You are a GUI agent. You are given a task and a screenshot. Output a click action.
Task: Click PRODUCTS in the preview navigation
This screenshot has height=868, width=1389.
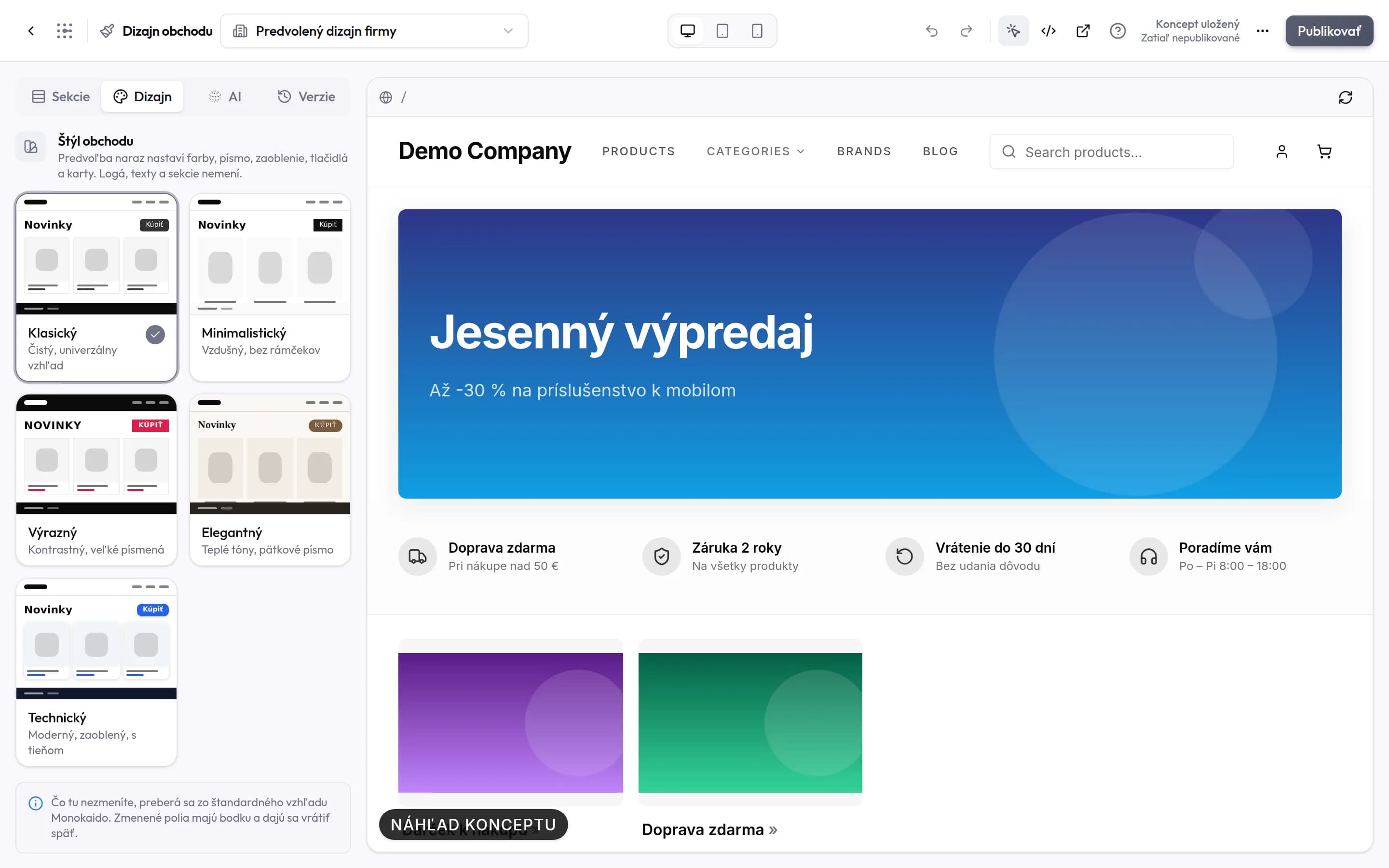click(x=638, y=151)
